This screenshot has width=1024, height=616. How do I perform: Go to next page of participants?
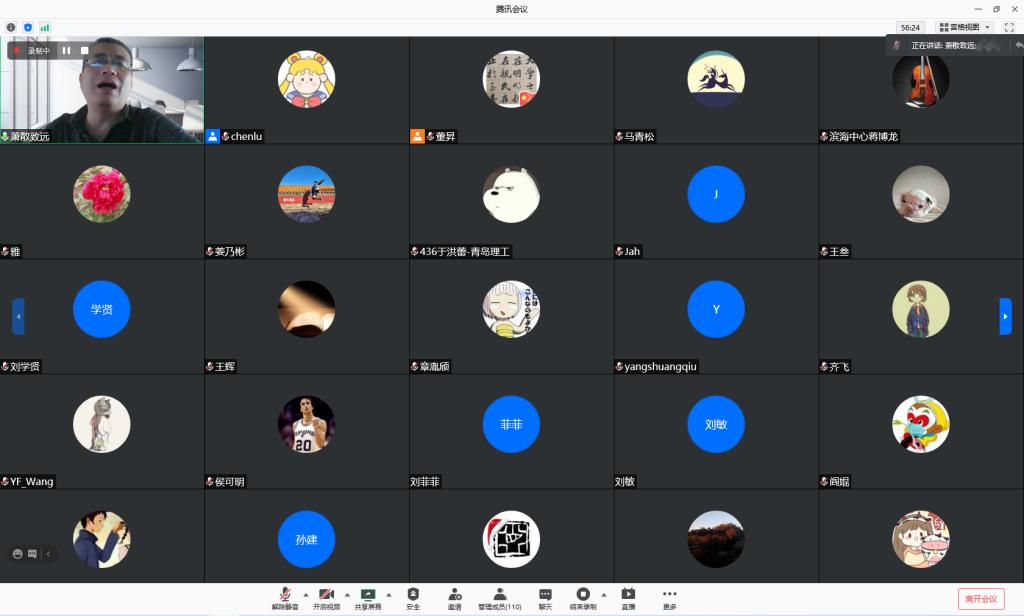tap(1005, 316)
